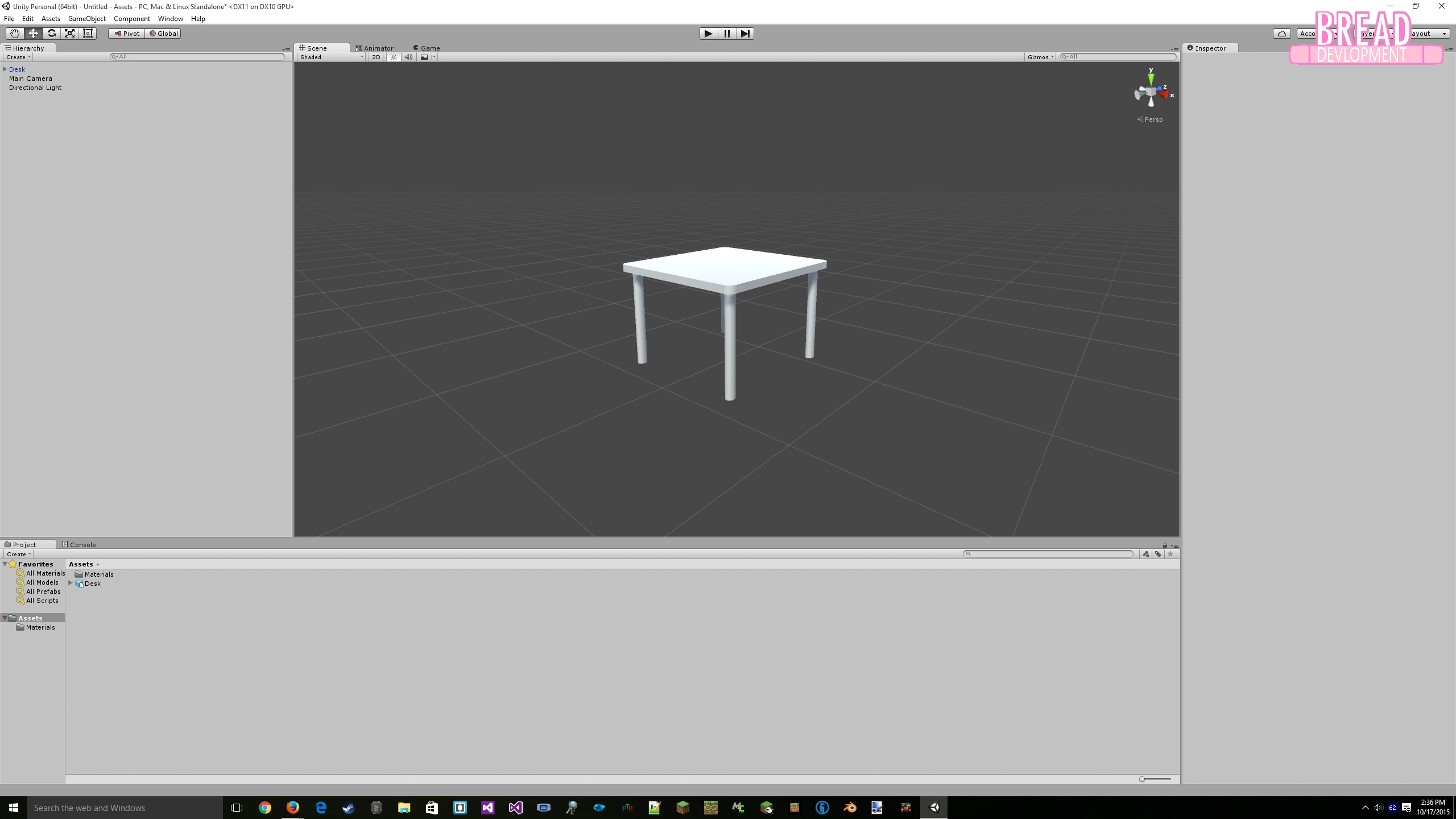Select the Hand tool
The height and width of the screenshot is (819, 1456).
[x=14, y=34]
